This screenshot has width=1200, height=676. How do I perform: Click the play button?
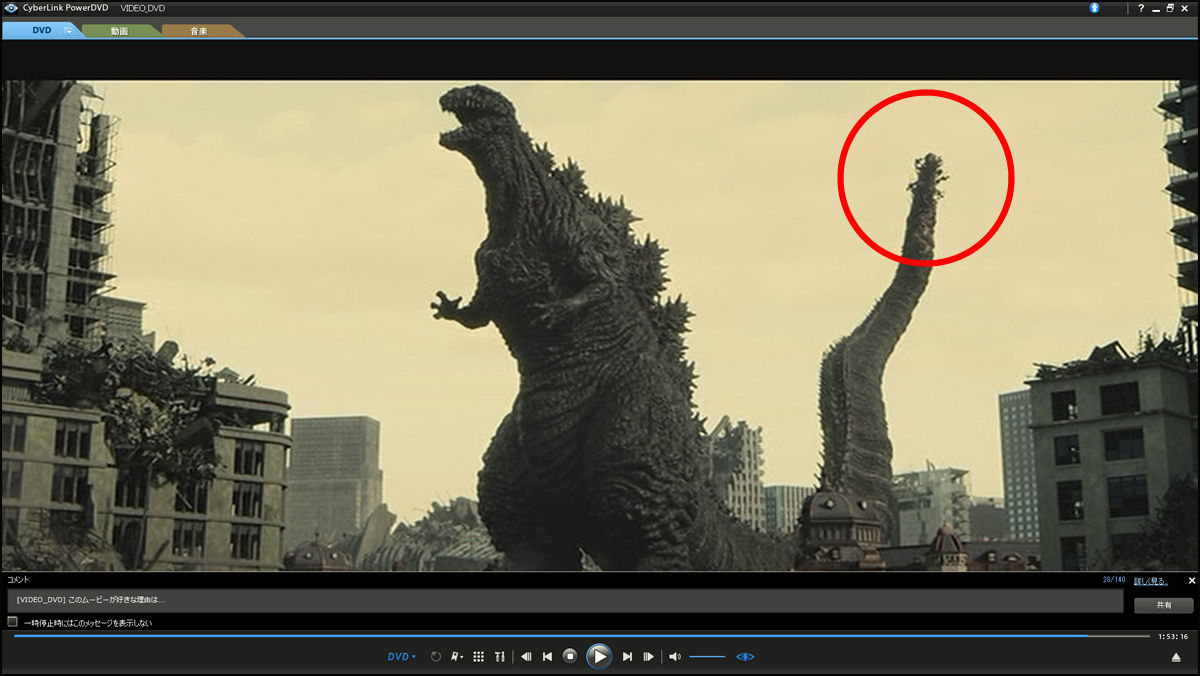[x=598, y=656]
